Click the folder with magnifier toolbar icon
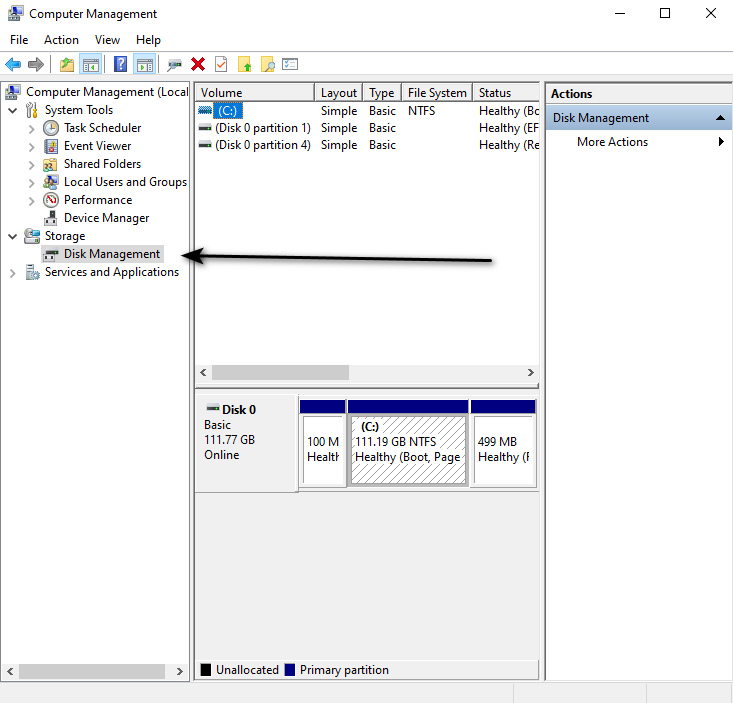 [x=267, y=64]
